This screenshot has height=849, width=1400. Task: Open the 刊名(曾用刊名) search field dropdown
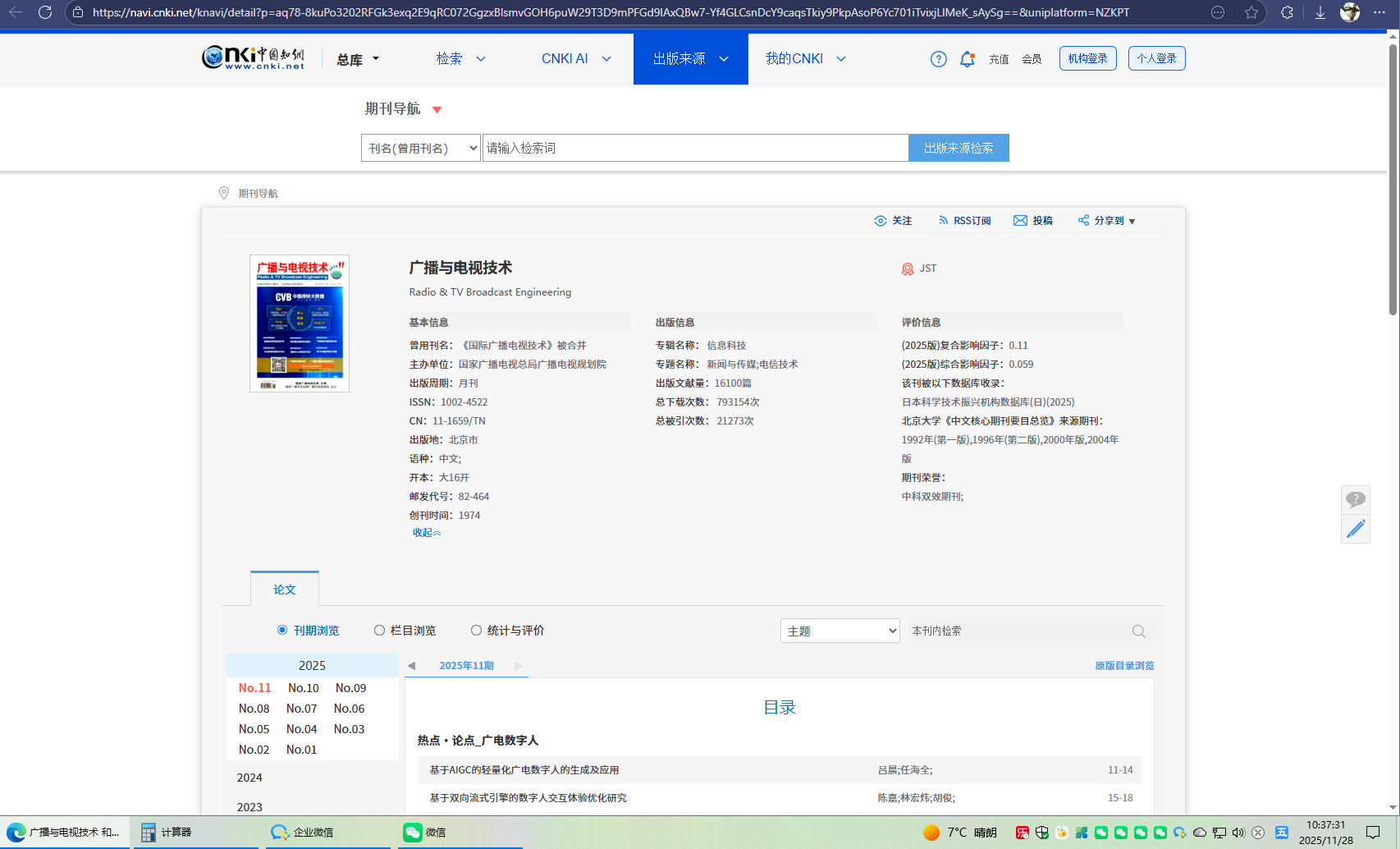[x=420, y=148]
